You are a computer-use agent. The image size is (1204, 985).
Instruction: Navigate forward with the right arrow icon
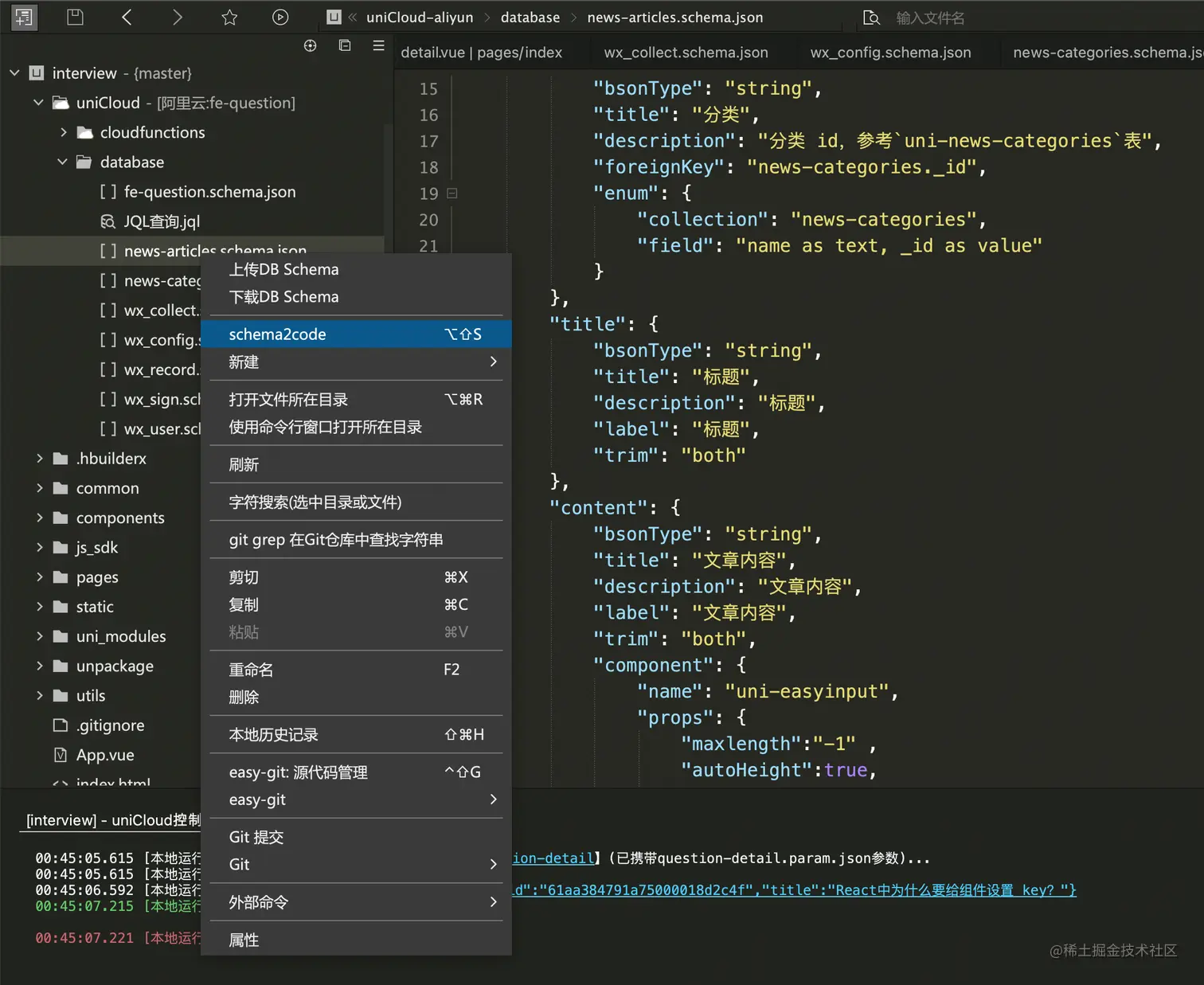pos(177,17)
